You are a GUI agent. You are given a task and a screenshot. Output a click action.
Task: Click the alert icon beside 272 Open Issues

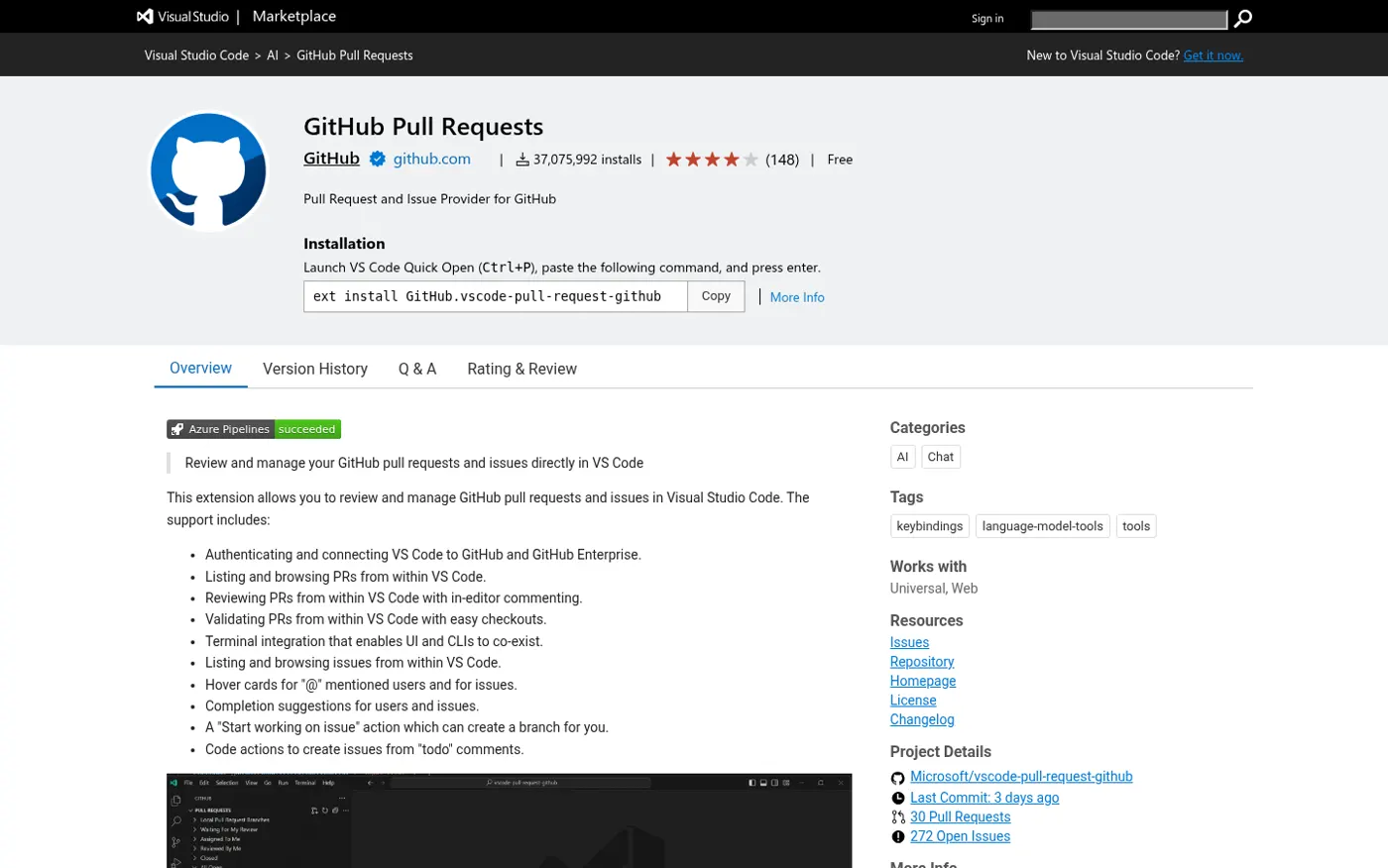click(898, 837)
